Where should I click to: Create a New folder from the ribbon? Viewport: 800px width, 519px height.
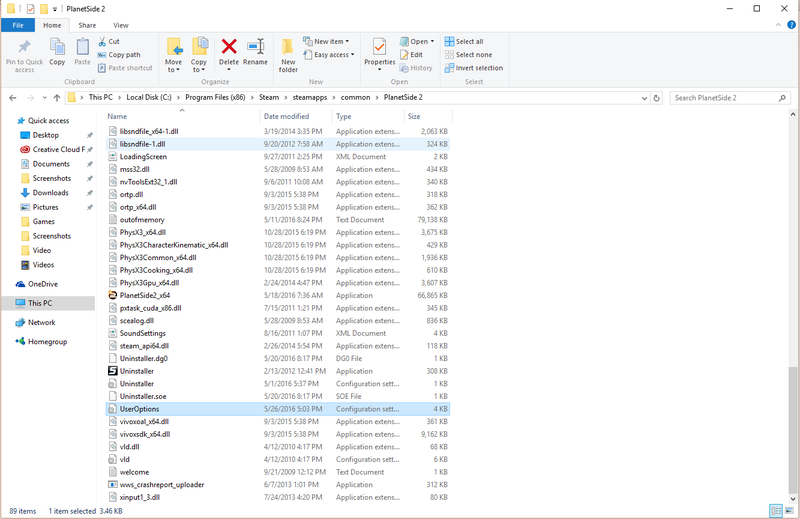[288, 55]
